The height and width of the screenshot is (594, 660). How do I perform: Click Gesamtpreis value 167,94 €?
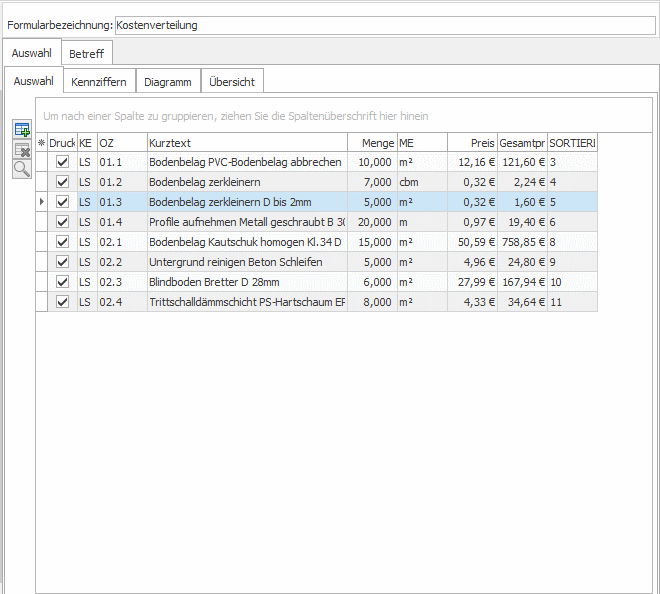522,282
